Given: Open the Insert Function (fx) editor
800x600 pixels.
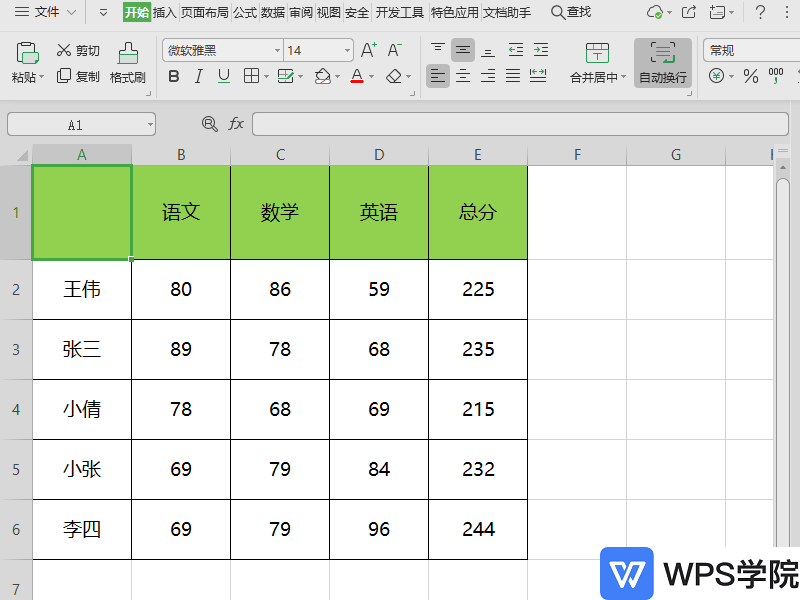Looking at the screenshot, I should [236, 123].
